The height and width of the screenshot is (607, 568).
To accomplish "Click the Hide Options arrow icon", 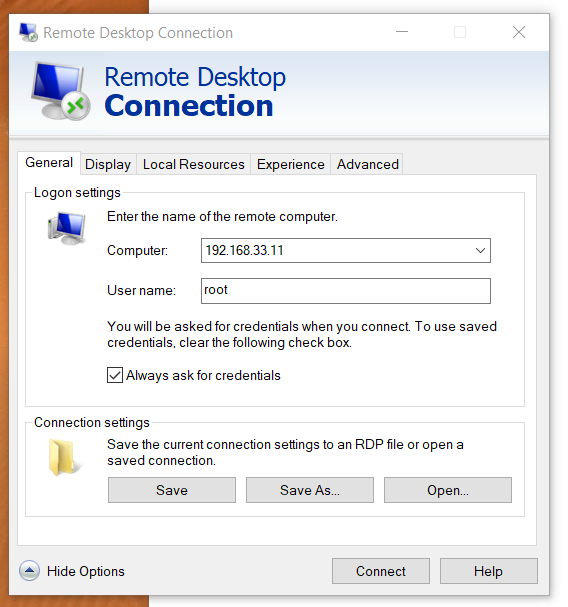I will point(29,571).
